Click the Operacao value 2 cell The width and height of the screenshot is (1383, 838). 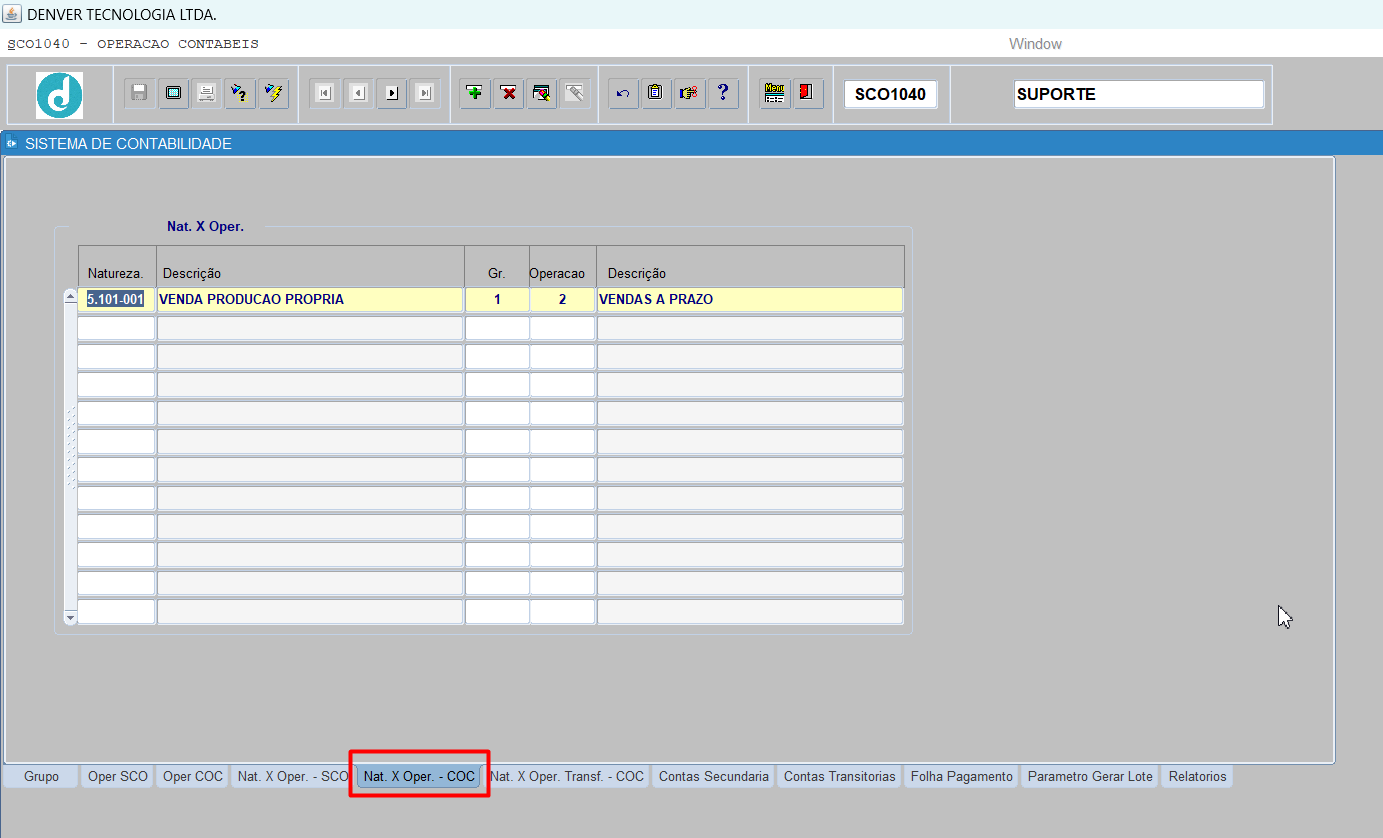[x=563, y=300]
